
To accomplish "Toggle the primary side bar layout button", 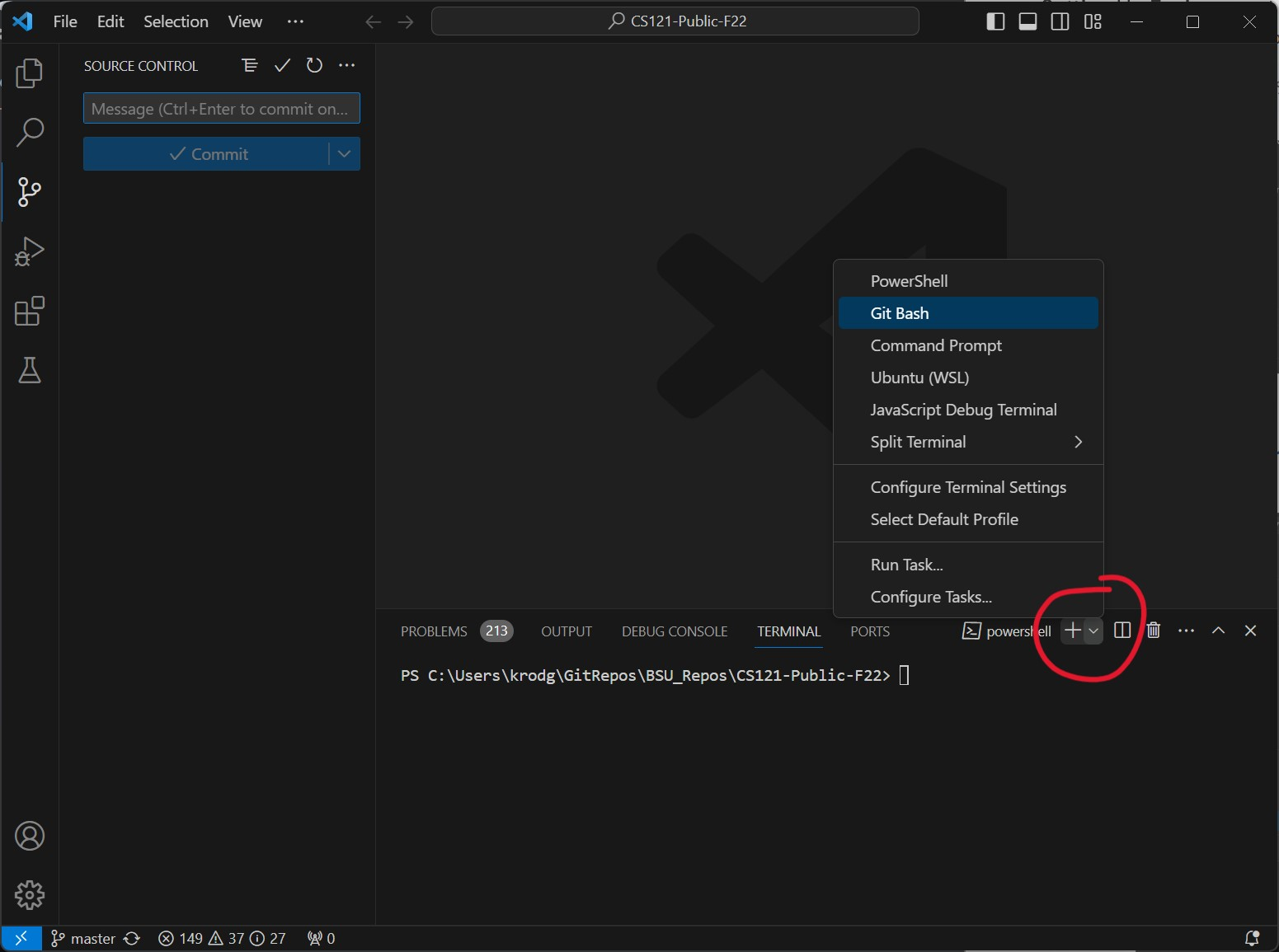I will pos(995,22).
